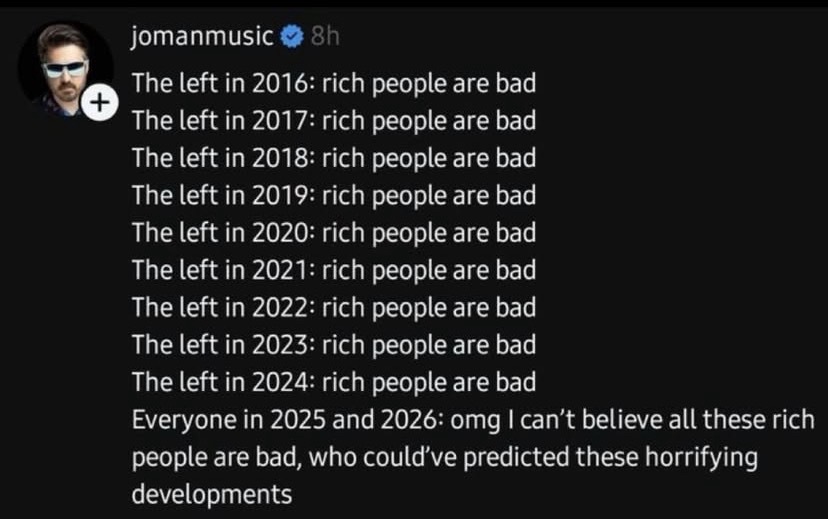Screen dimensions: 828x519
Task: Click the line about the left in 2021
Action: coord(334,270)
